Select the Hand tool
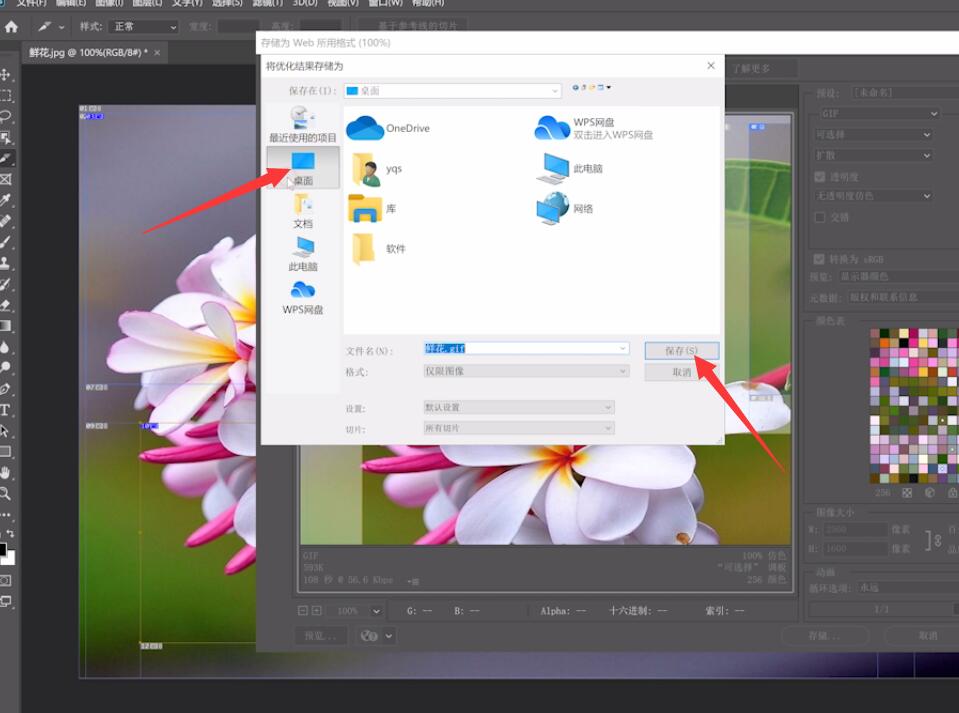The image size is (959, 713). pos(6,473)
